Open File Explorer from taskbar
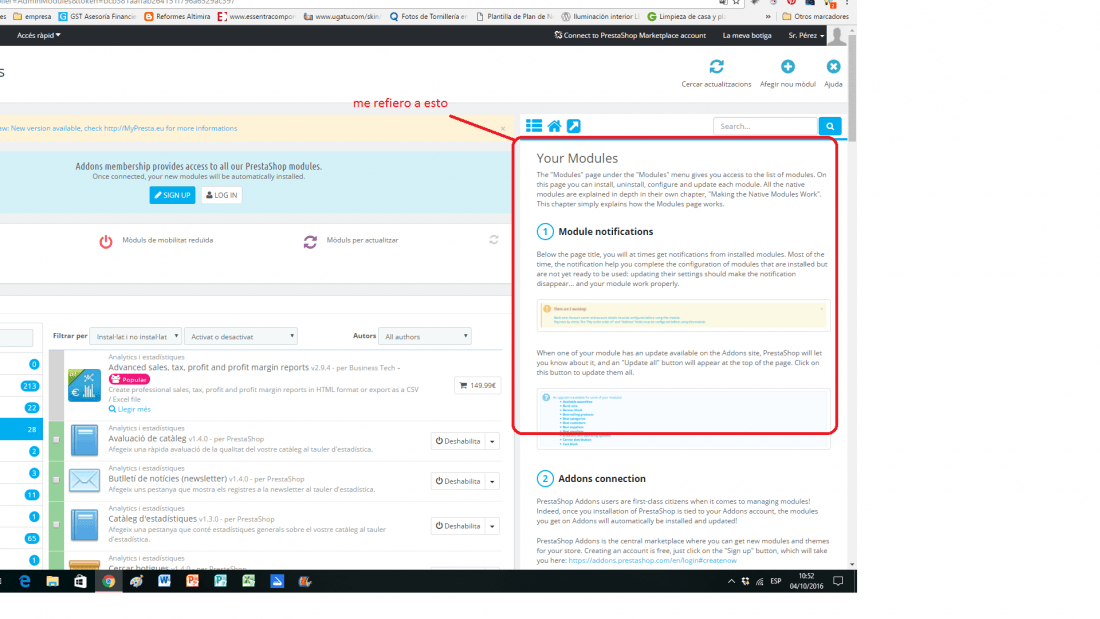 [53, 581]
